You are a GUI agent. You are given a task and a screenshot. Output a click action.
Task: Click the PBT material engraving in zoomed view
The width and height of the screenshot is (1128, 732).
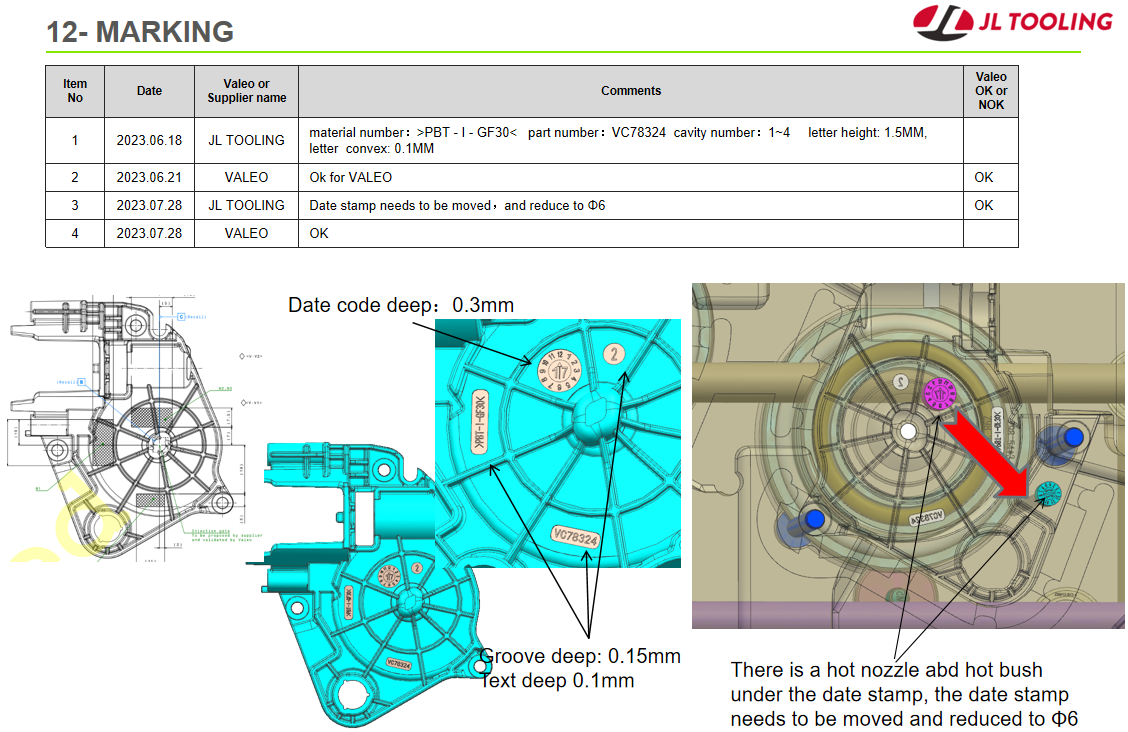tap(480, 422)
